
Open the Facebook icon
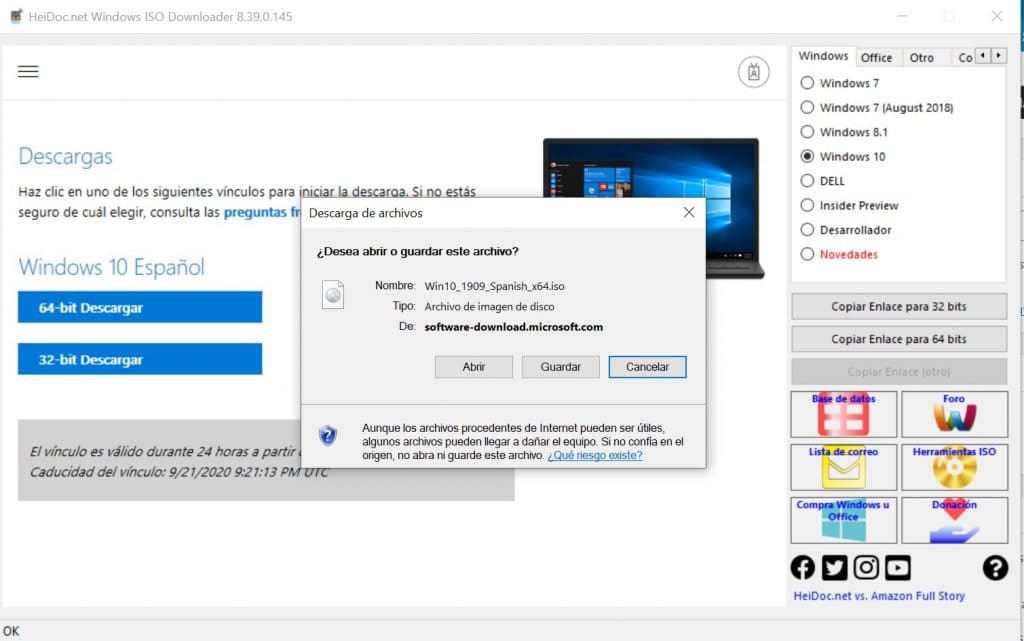click(803, 568)
